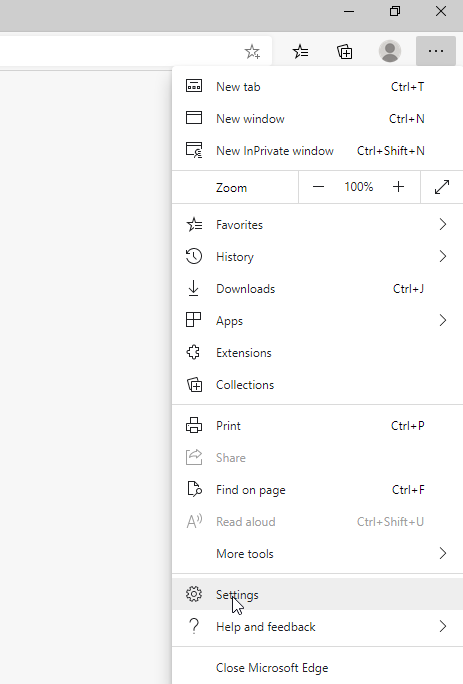Viewport: 463px width, 684px height.
Task: Click the New tab icon in menu
Action: (x=194, y=86)
